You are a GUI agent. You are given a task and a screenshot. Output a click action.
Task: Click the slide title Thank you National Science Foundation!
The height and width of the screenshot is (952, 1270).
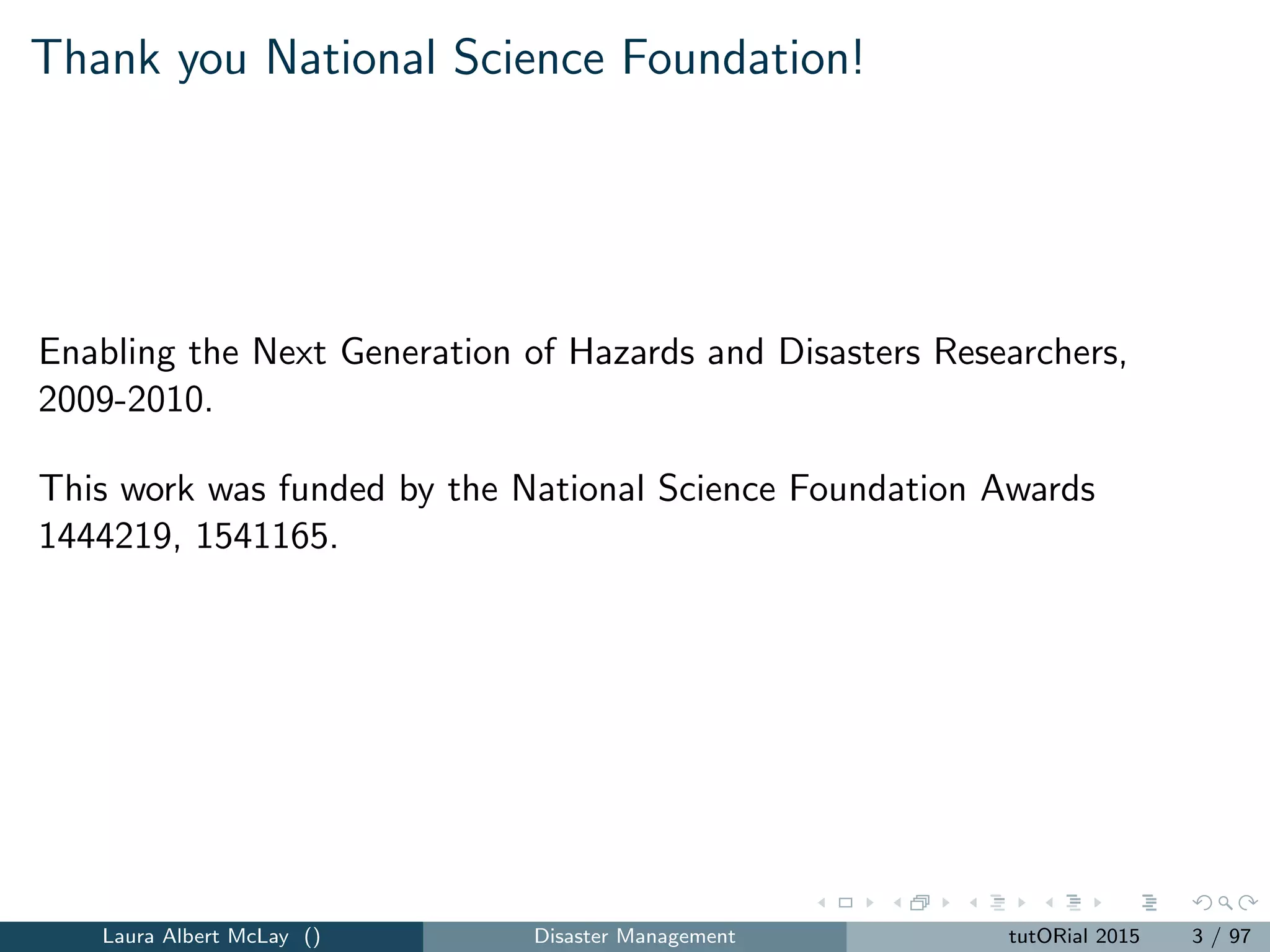(448, 60)
